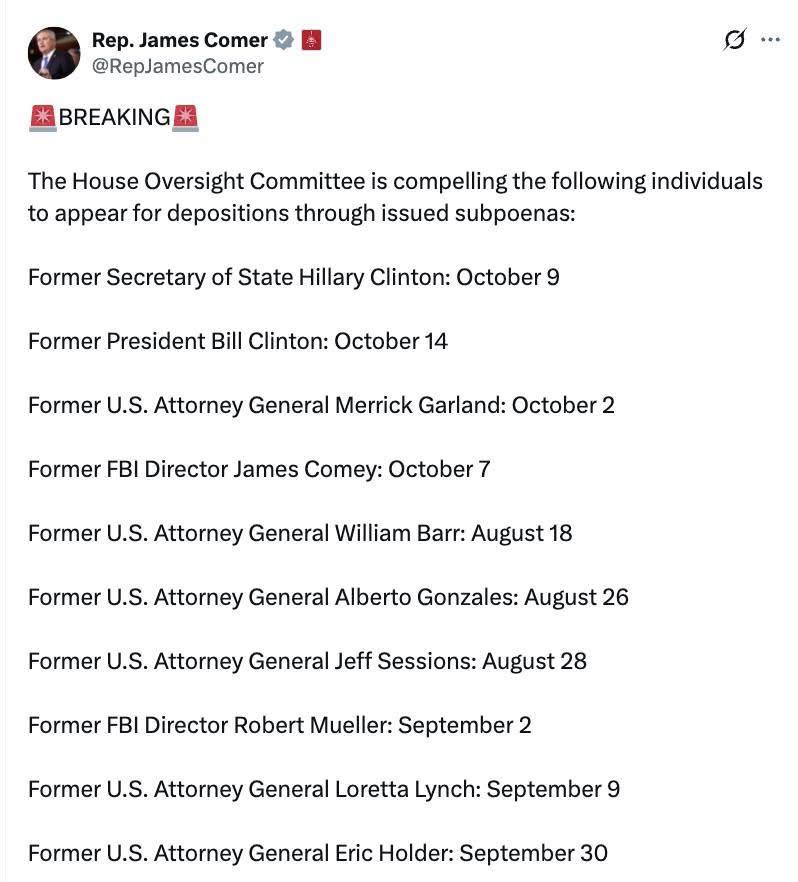The image size is (798, 882).
Task: Select the Bill Clinton October 14 line
Action: 238,341
